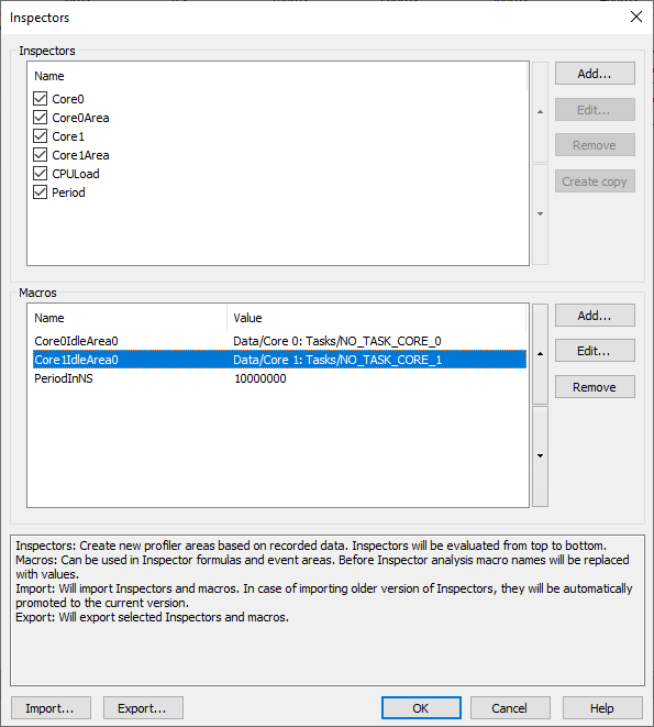
Task: Move inspector down with arrow button
Action: point(540,214)
